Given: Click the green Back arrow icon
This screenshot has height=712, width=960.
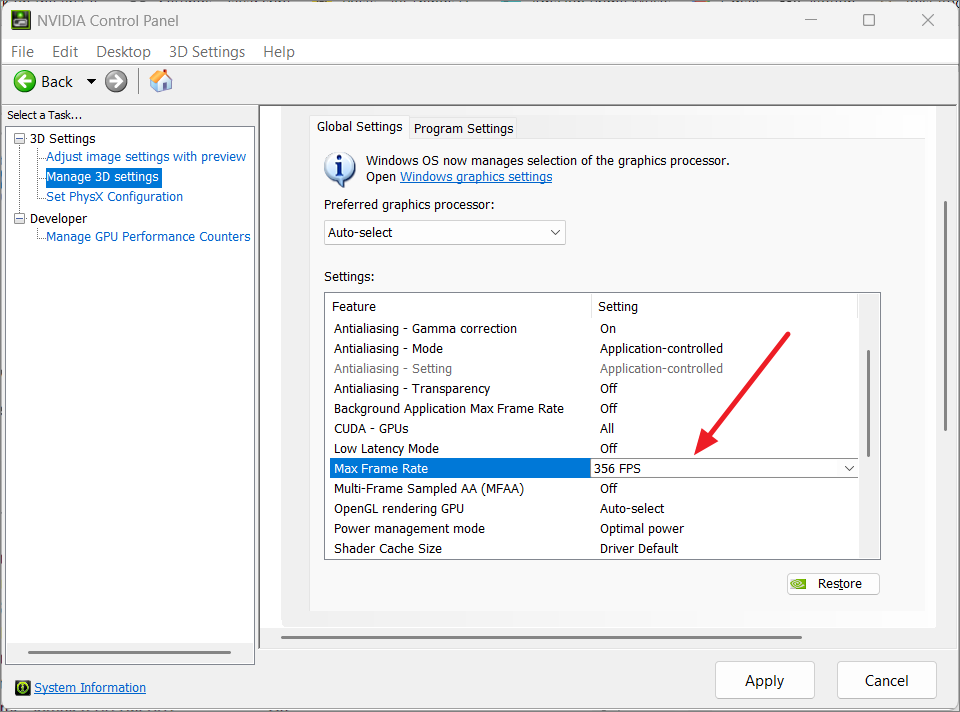Looking at the screenshot, I should [25, 81].
